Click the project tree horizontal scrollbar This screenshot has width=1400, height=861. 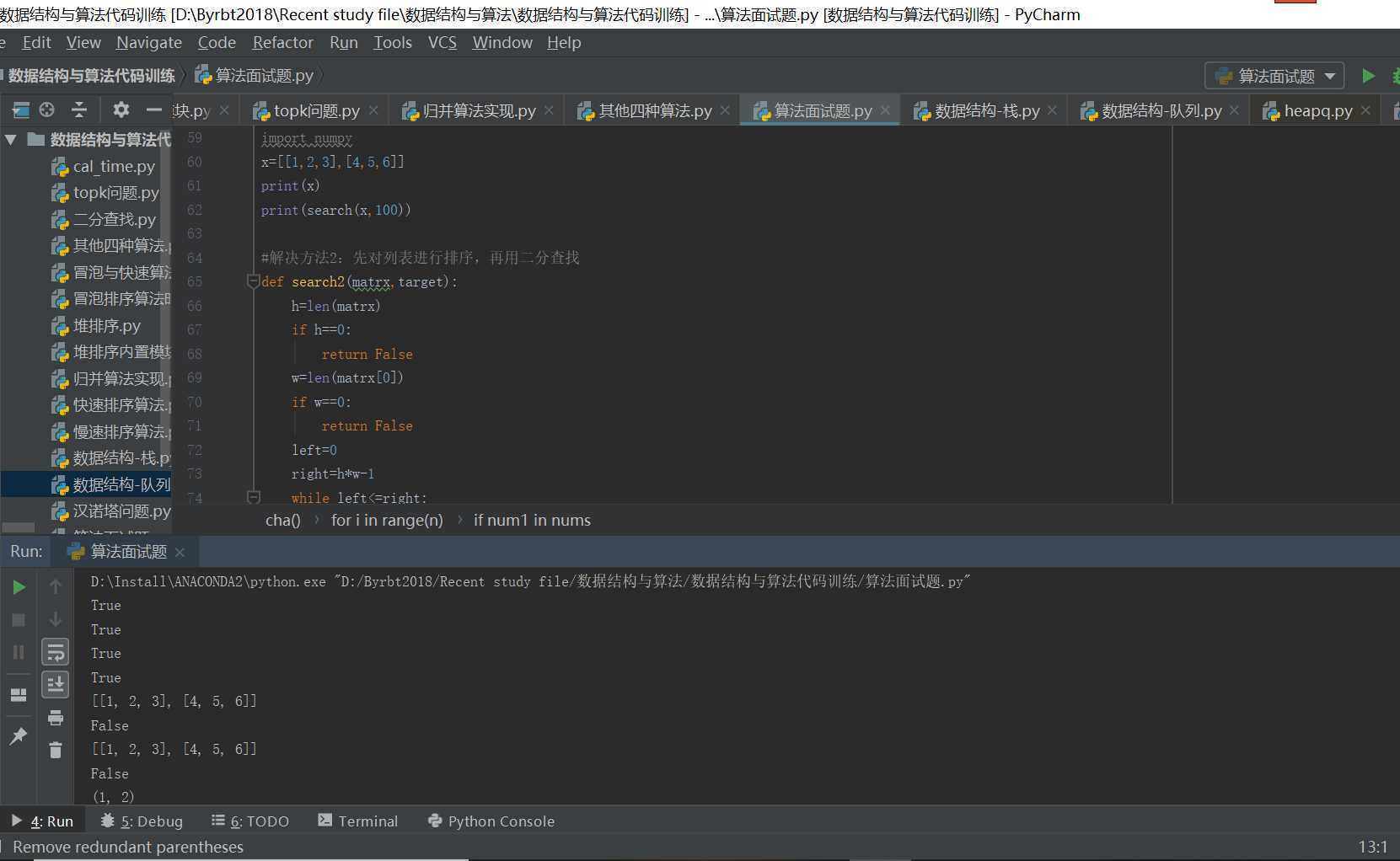click(19, 528)
